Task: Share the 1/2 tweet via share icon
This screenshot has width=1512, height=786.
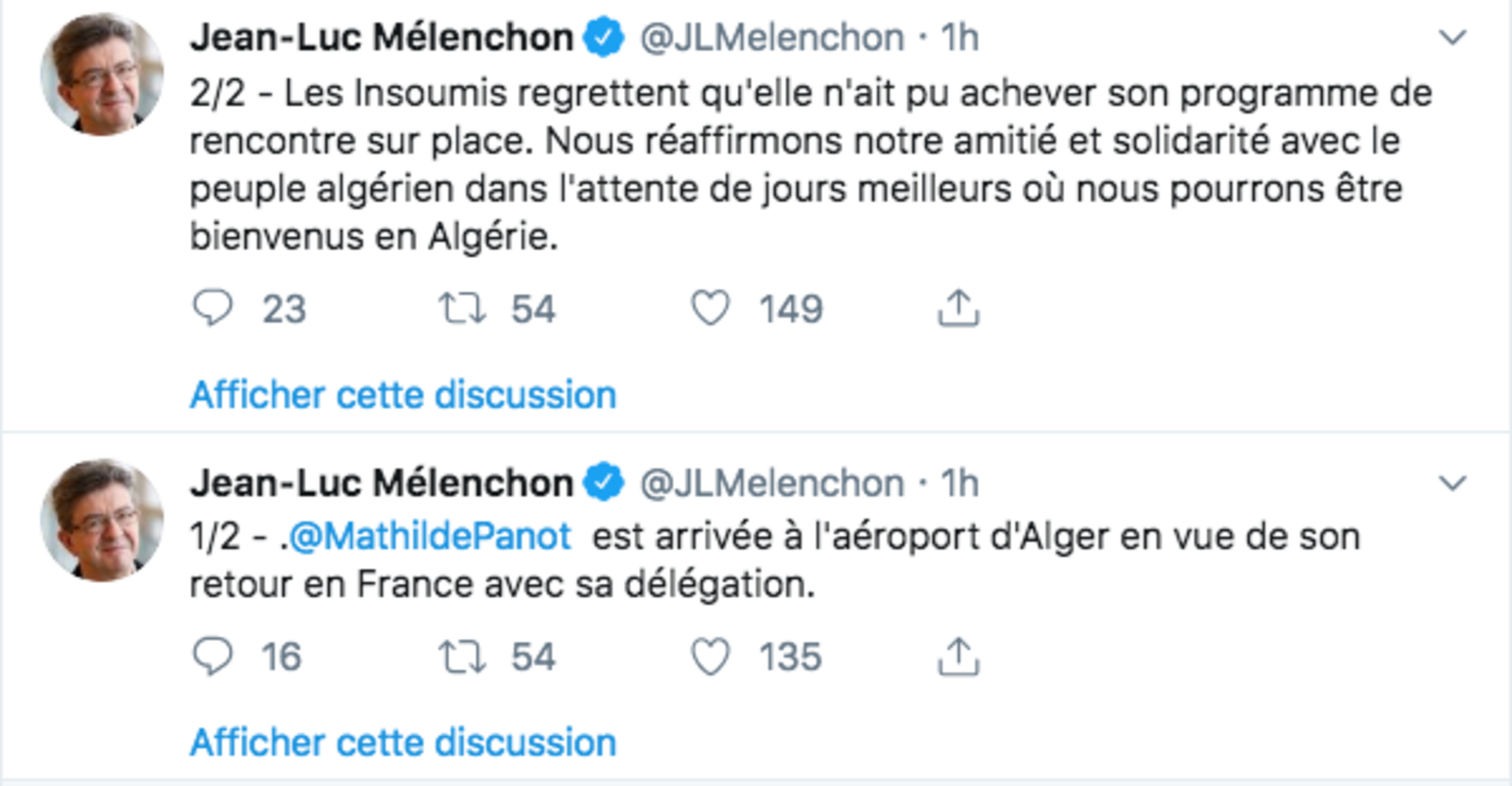Action: pyautogui.click(x=958, y=656)
